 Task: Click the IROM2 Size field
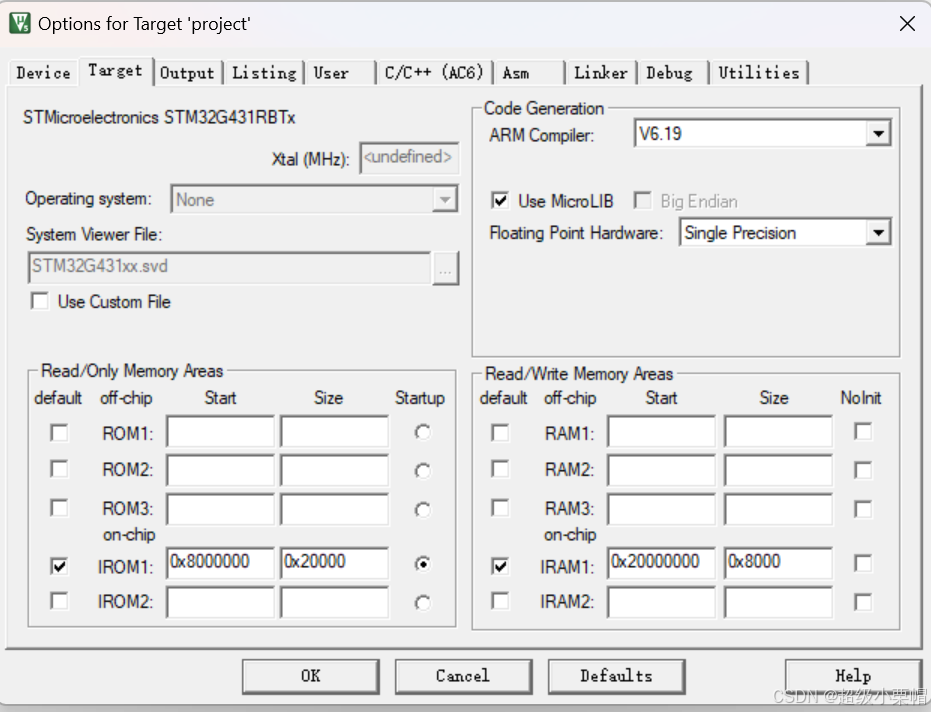tap(334, 602)
